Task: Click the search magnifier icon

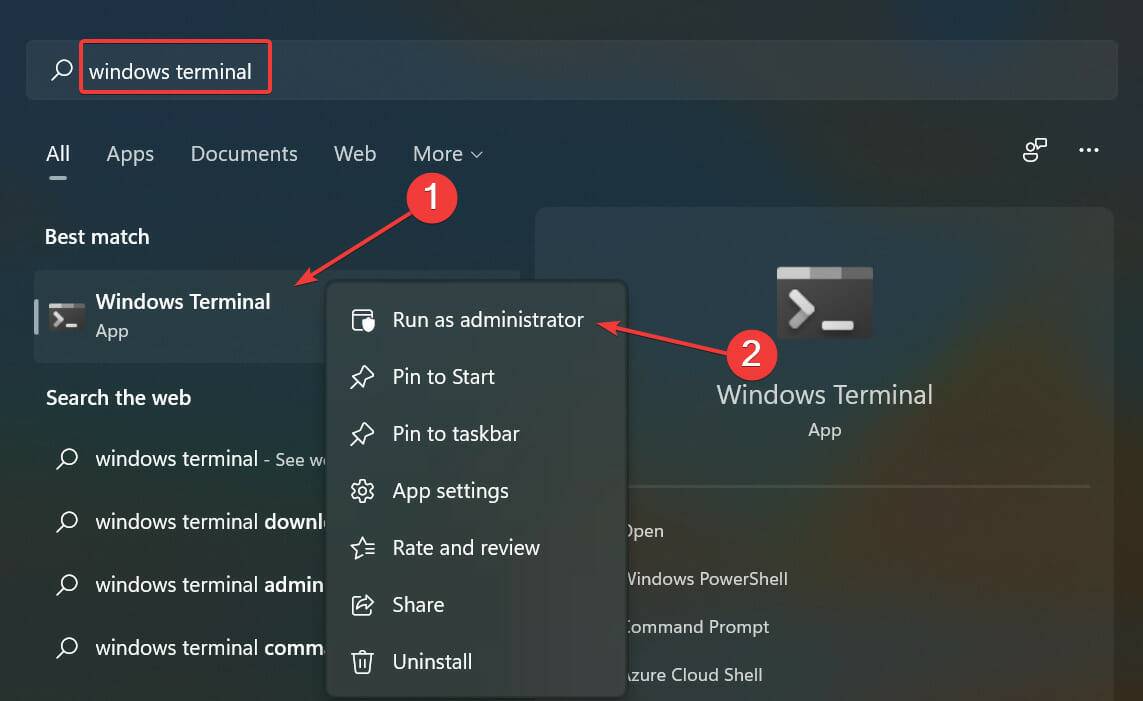Action: coord(60,69)
